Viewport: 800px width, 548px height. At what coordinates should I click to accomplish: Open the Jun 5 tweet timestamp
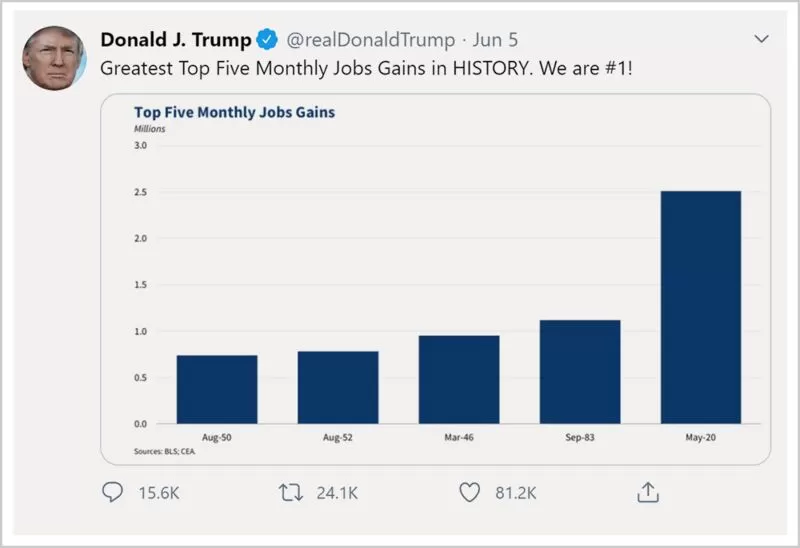point(495,39)
